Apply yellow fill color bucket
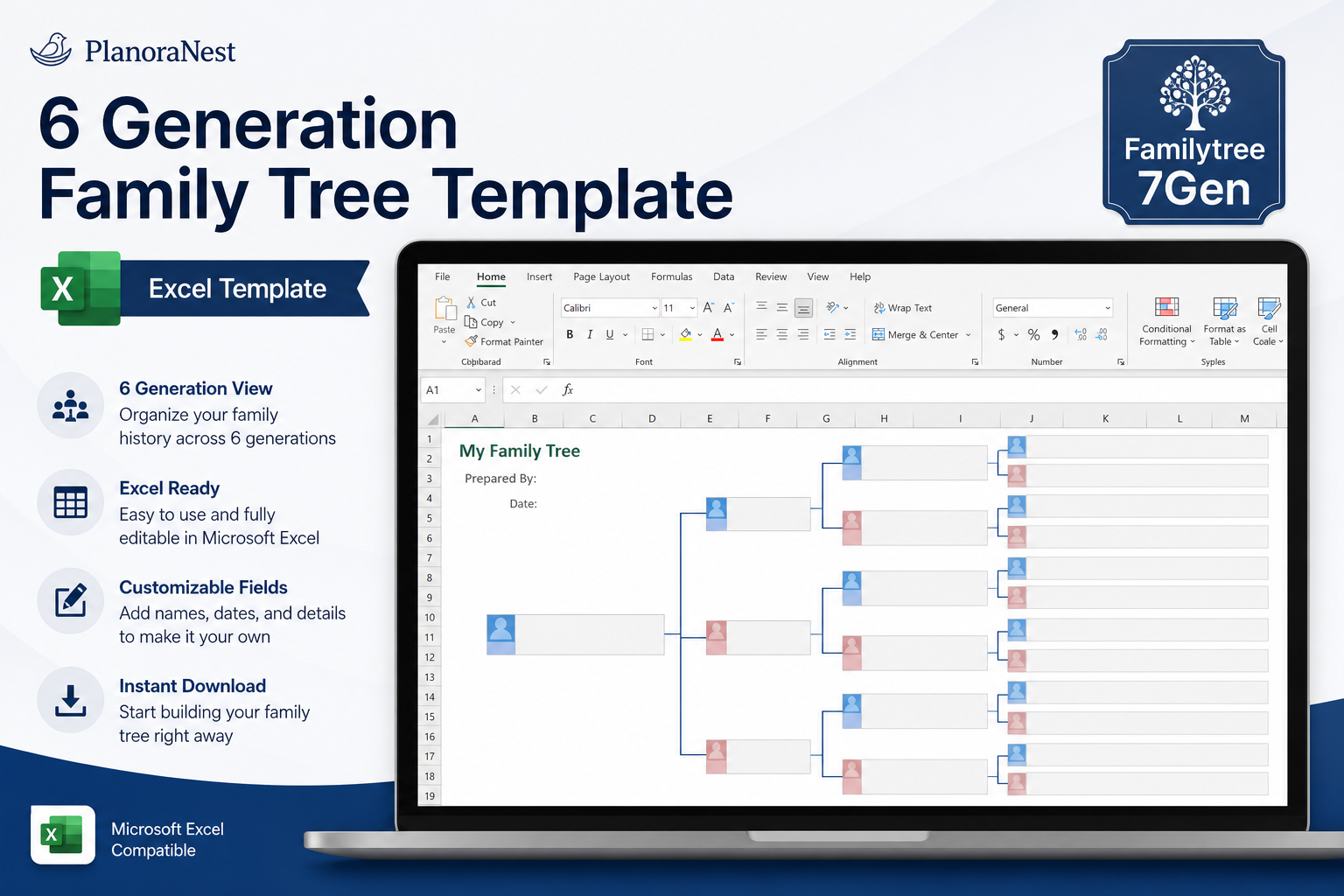 pyautogui.click(x=686, y=334)
